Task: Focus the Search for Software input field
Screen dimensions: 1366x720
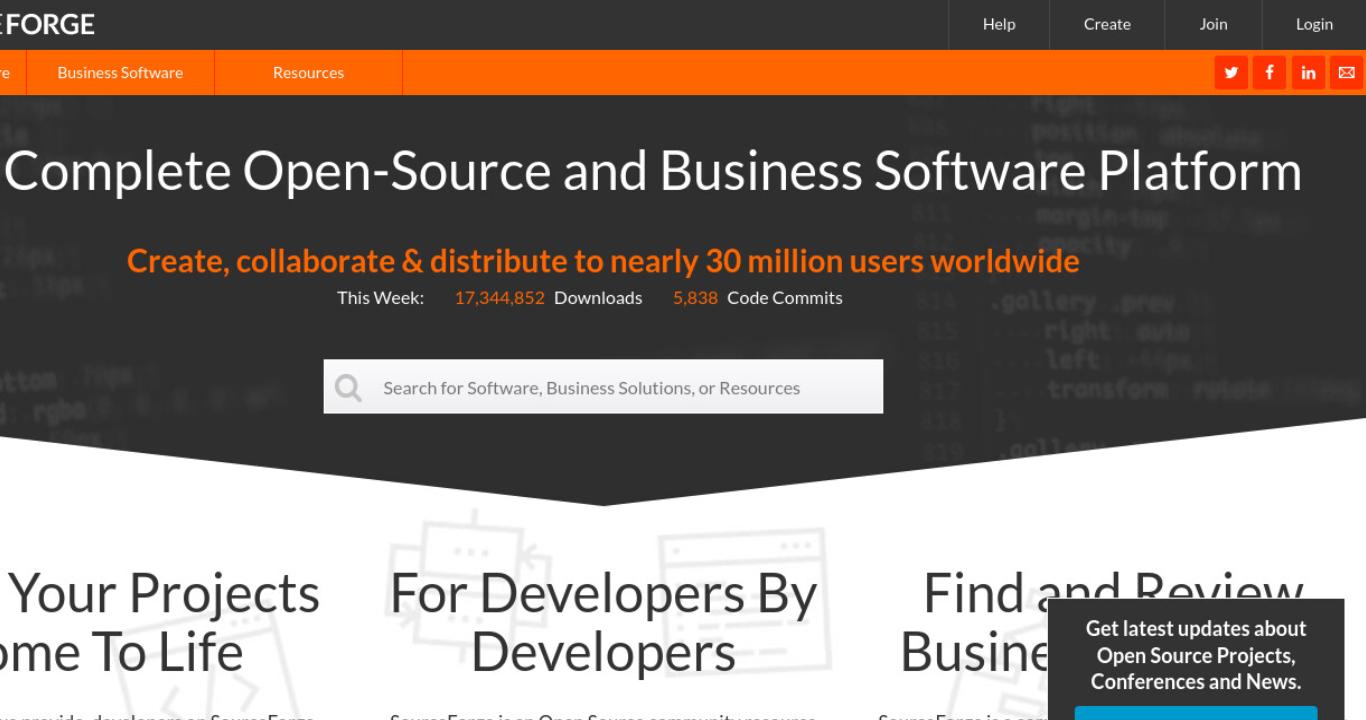Action: [x=603, y=387]
